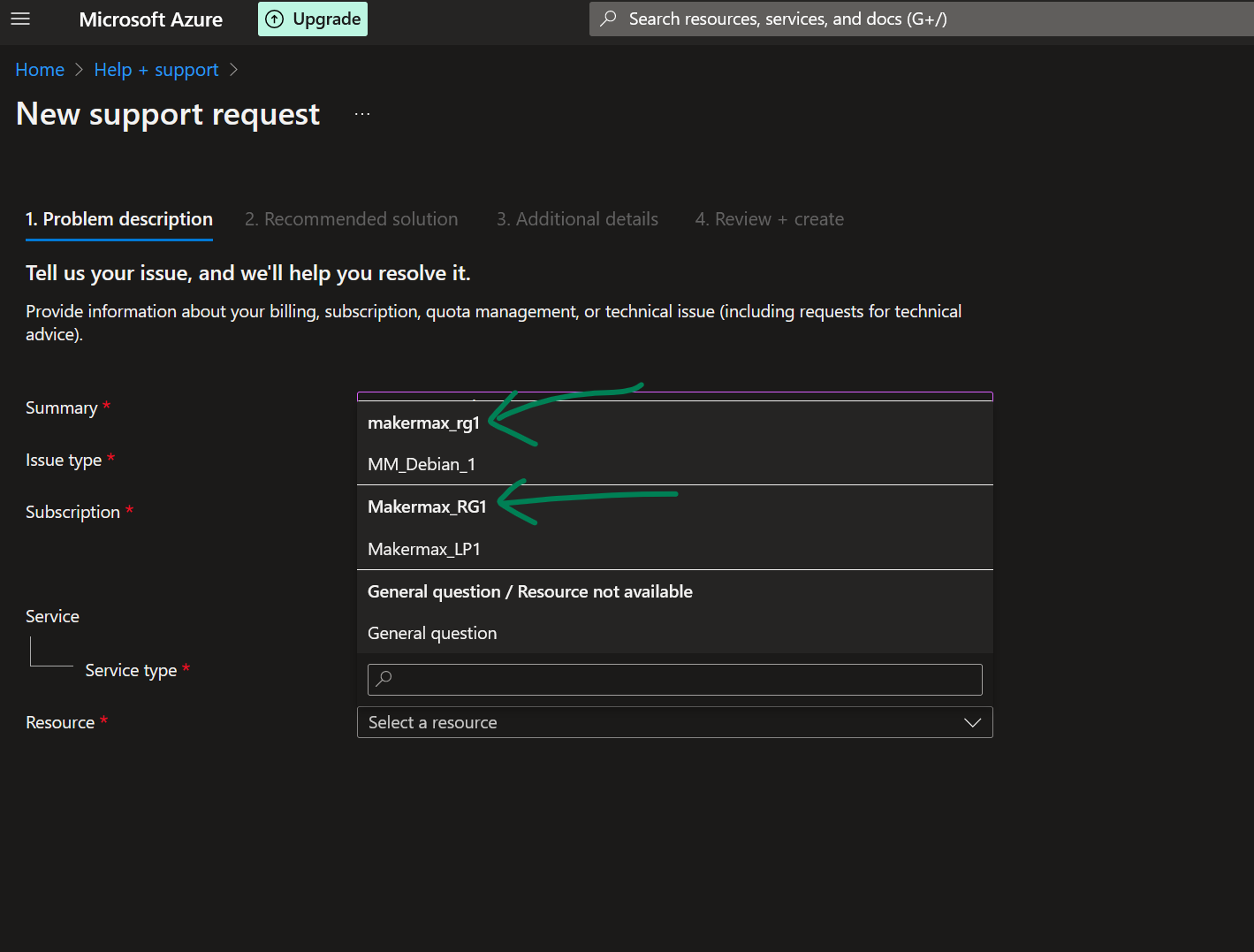The height and width of the screenshot is (952, 1254).
Task: Switch to Recommended solution tab
Action: pyautogui.click(x=352, y=219)
